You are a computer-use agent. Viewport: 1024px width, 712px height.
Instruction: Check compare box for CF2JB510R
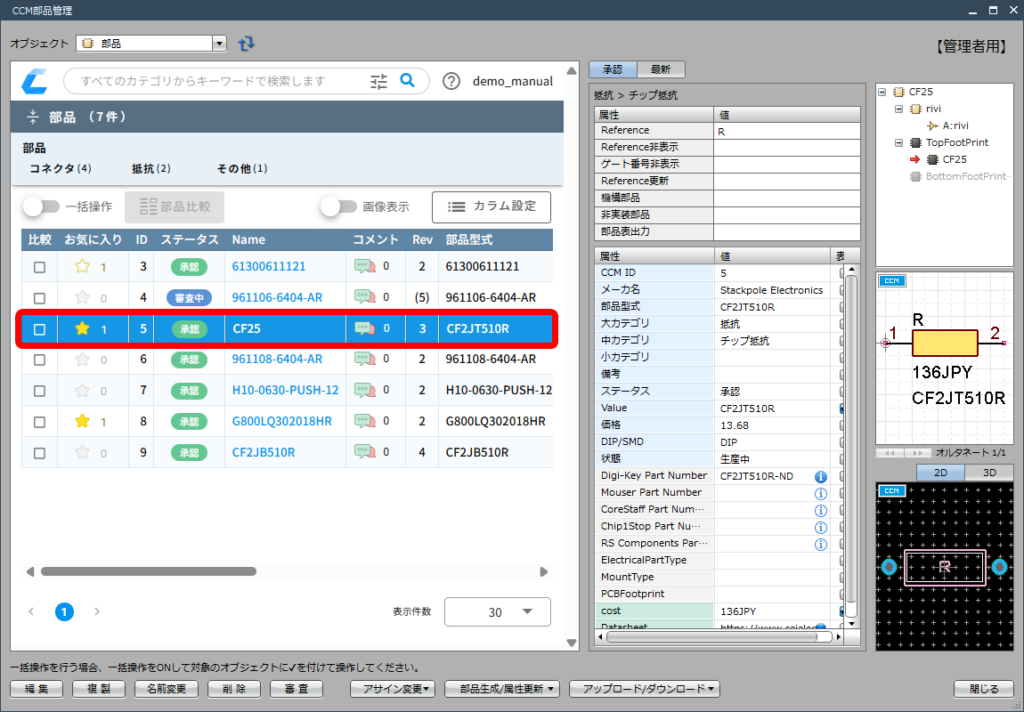point(40,453)
